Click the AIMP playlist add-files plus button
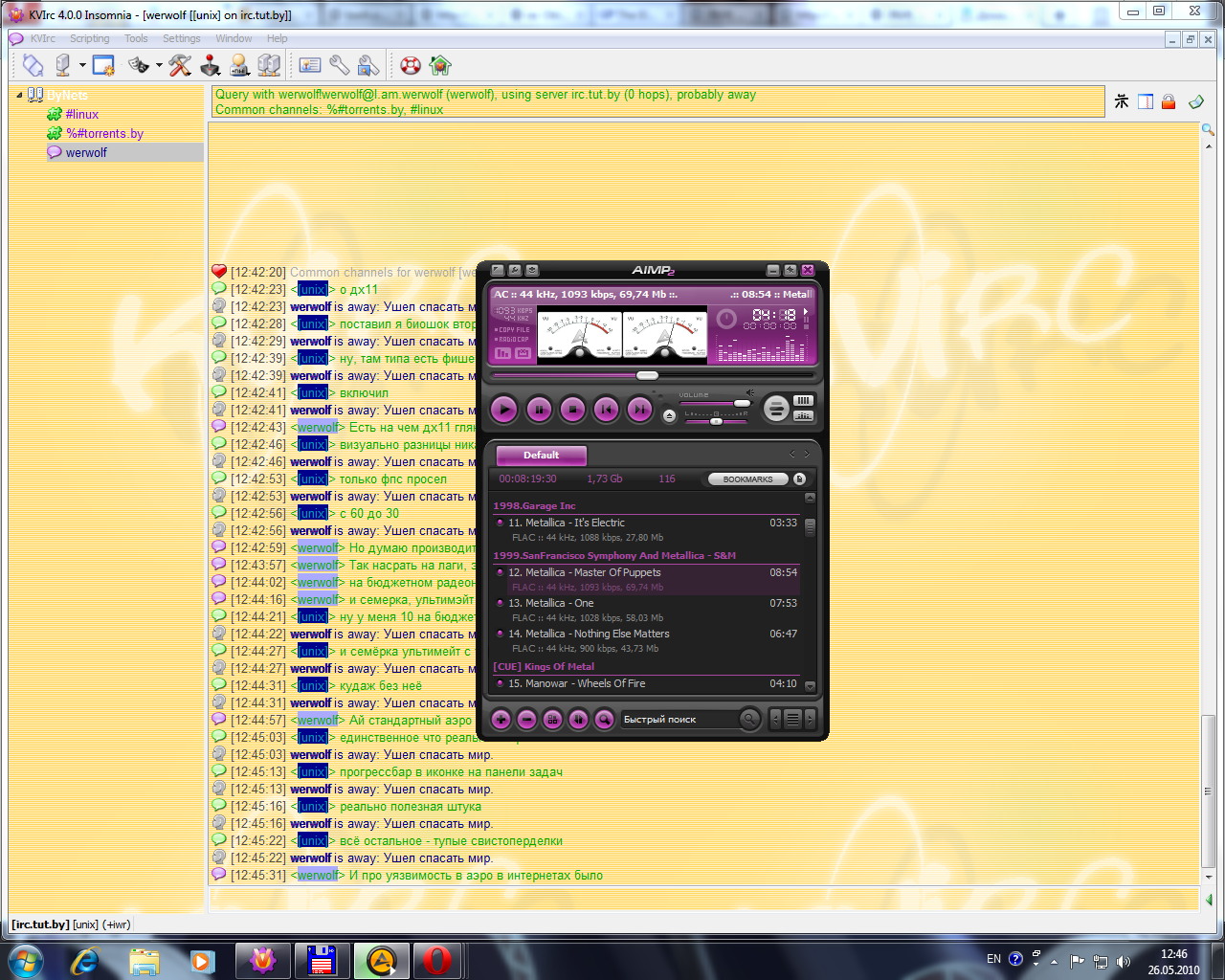This screenshot has height=980, width=1225. coord(501,719)
